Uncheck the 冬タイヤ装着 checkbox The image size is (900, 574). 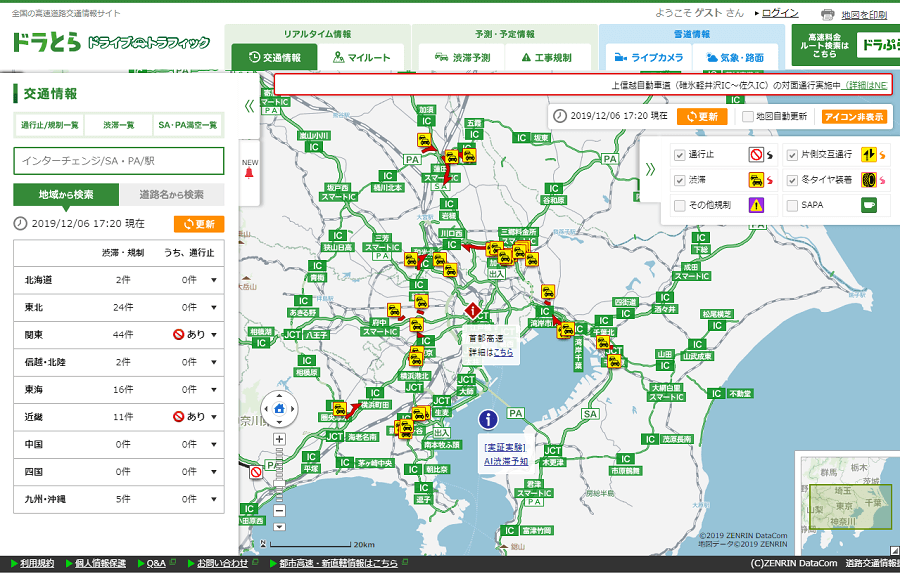click(x=792, y=180)
